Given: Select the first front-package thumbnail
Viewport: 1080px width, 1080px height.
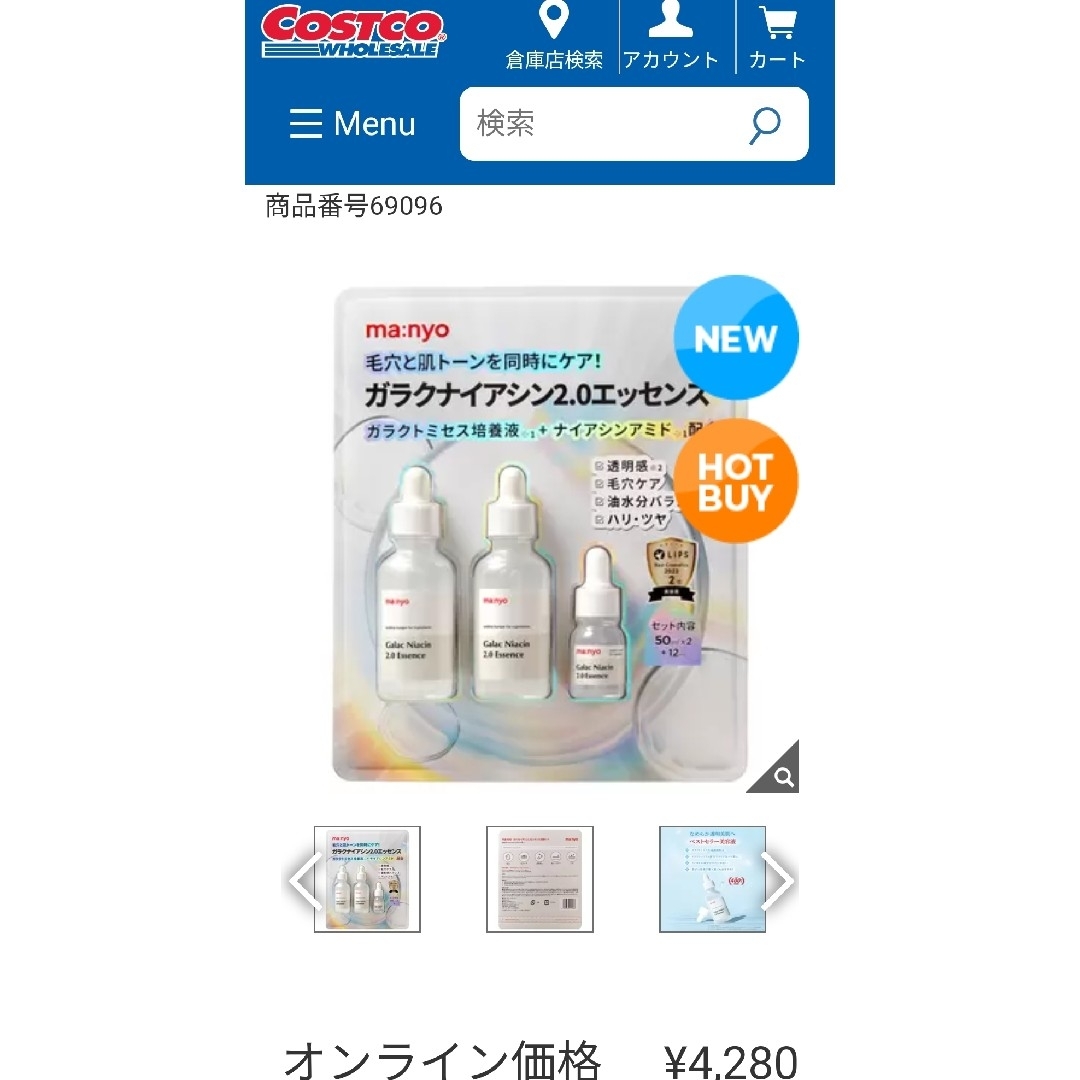Looking at the screenshot, I should pyautogui.click(x=367, y=880).
